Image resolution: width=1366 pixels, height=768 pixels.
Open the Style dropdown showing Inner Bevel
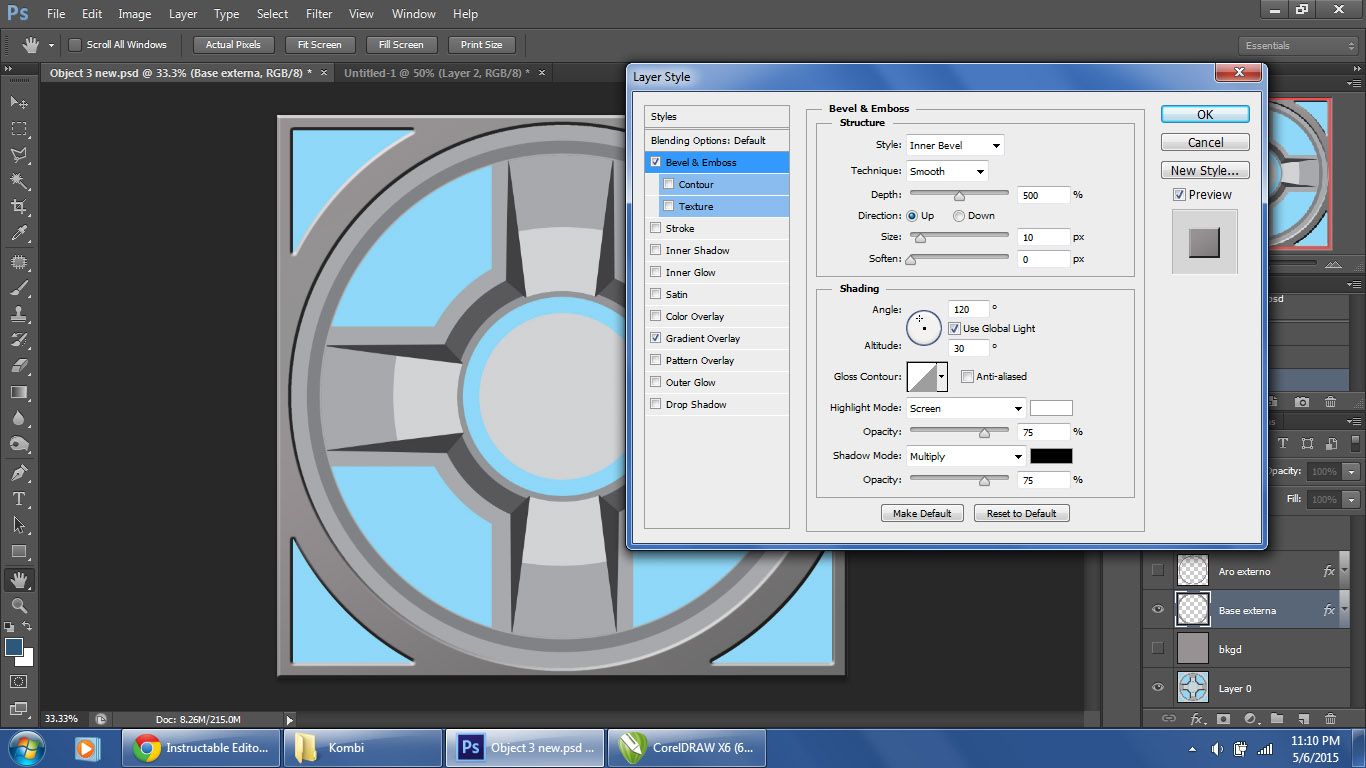[954, 146]
